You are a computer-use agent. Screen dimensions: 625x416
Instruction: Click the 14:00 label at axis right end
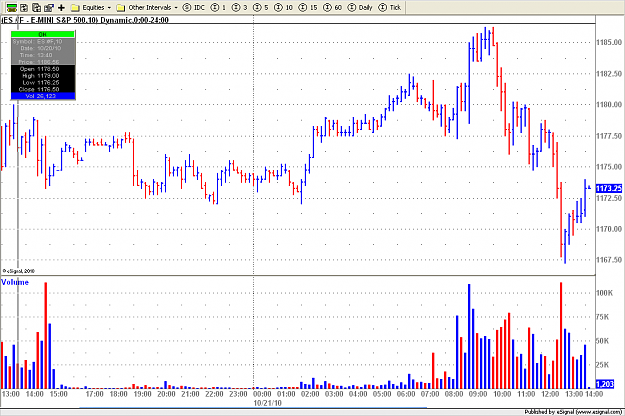594,394
